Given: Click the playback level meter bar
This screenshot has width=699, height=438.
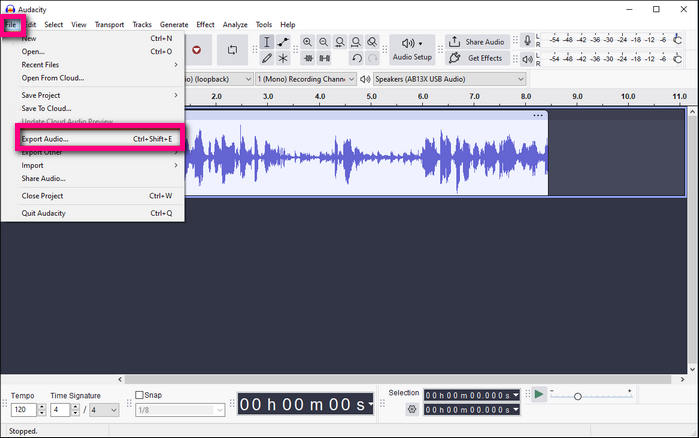Looking at the screenshot, I should coord(609,58).
